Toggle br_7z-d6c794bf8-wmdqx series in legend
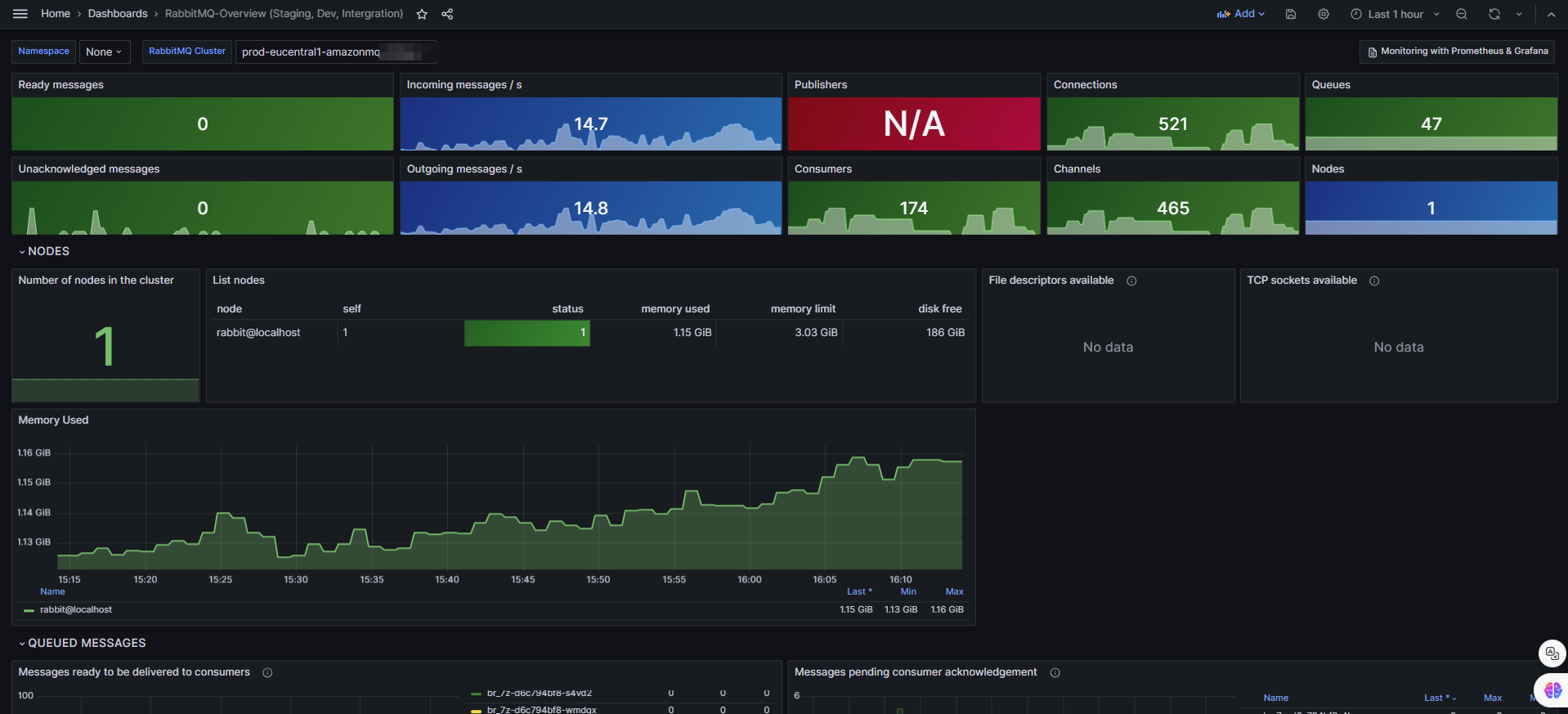The width and height of the screenshot is (1568, 714). coord(542,710)
